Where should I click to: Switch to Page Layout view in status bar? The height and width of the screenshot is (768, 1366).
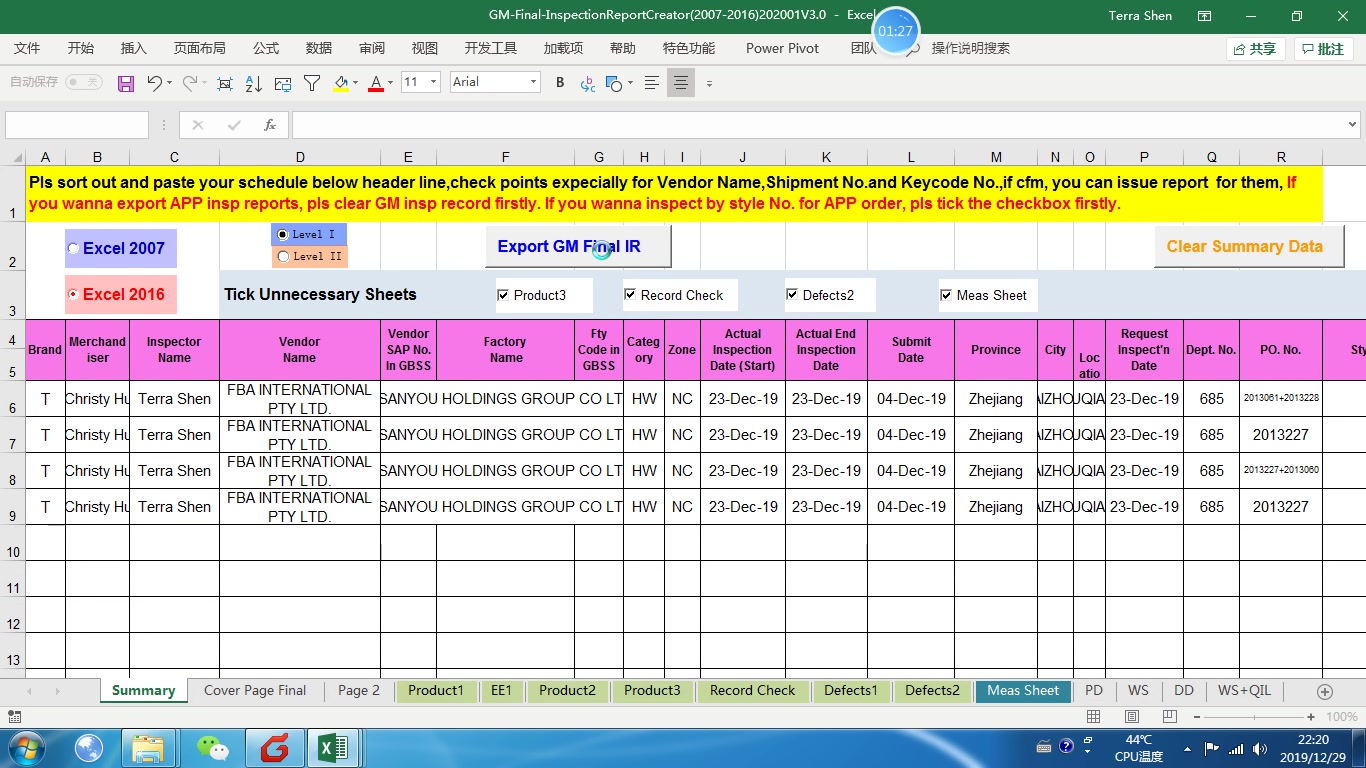tap(1131, 716)
